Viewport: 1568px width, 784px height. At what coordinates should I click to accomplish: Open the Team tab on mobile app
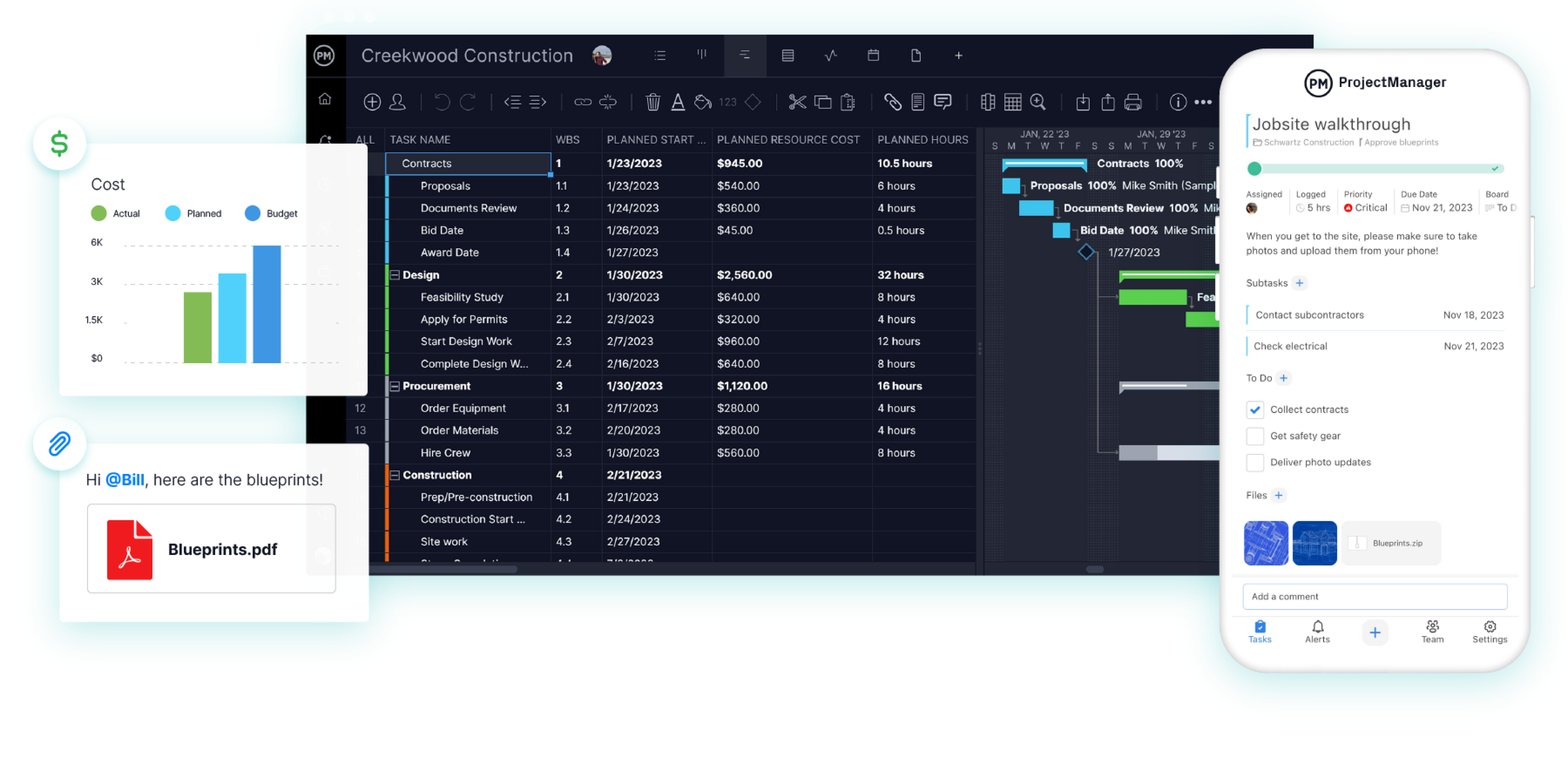1432,632
